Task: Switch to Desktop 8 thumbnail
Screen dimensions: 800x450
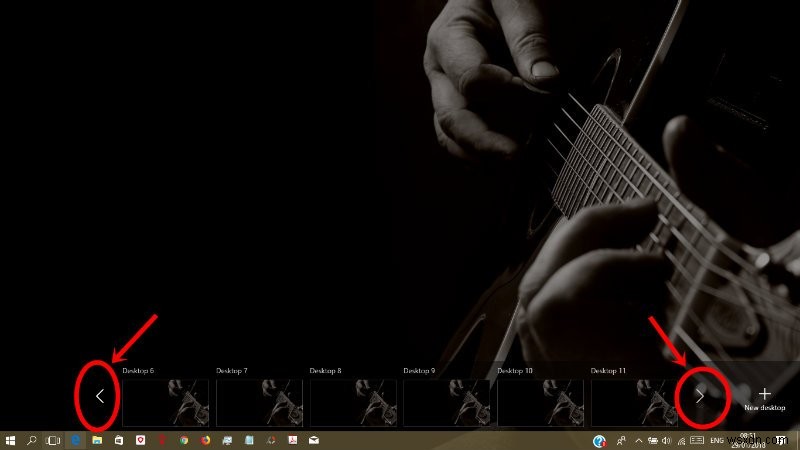Action: 353,403
